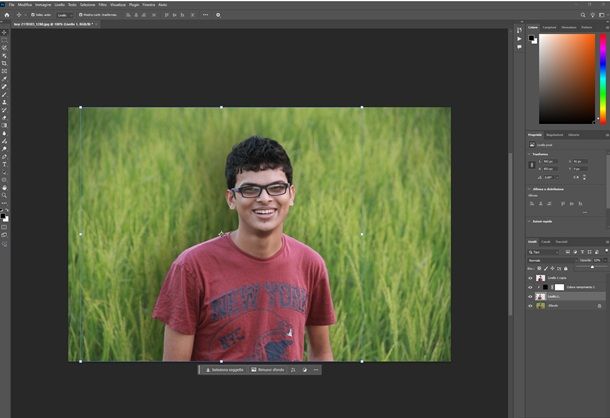
Task: Toggle the Auto-select checkbox
Action: (x=33, y=15)
